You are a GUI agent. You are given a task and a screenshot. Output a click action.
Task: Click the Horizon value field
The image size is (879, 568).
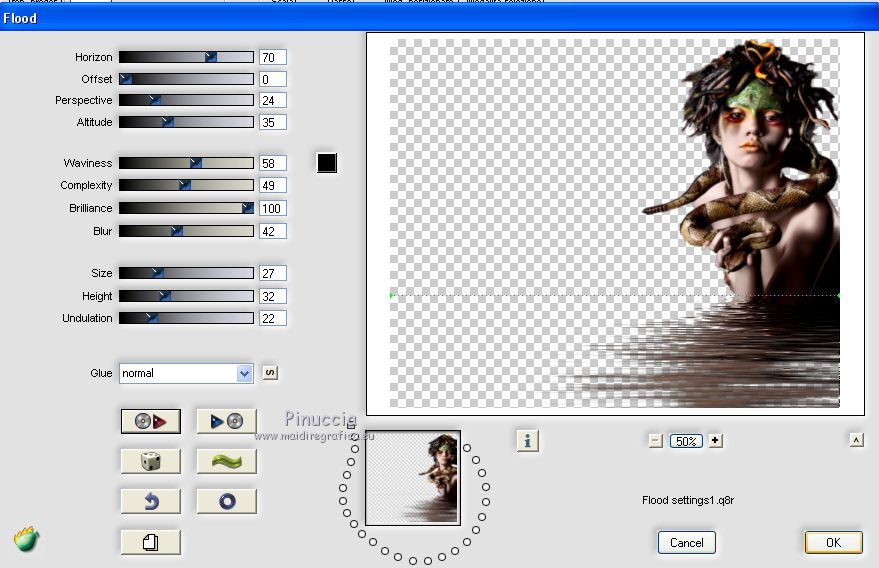tap(273, 57)
